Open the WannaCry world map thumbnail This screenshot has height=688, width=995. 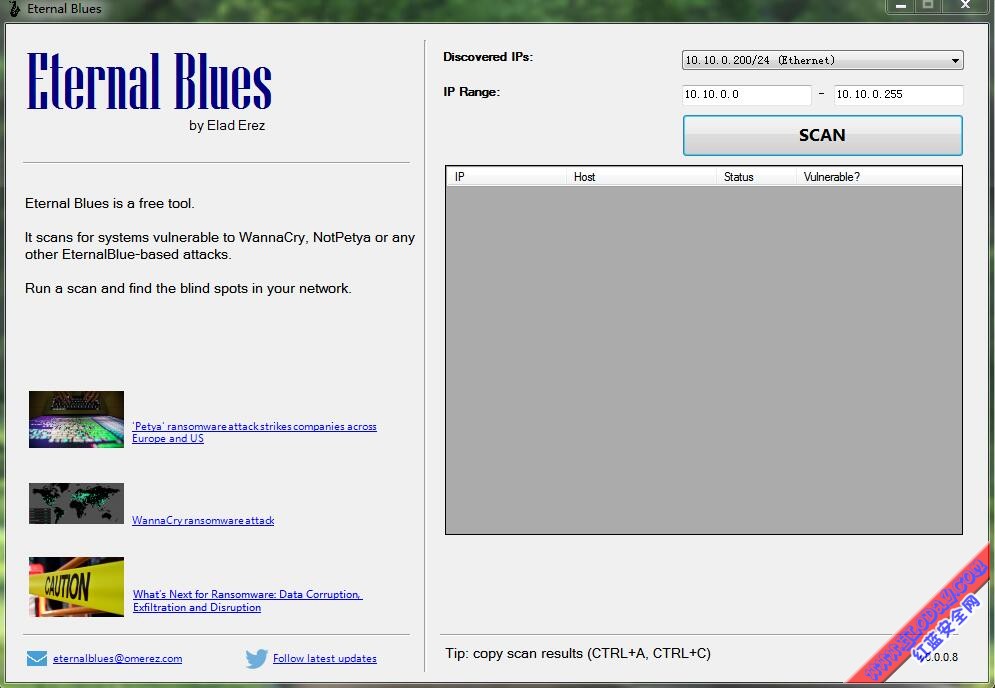tap(76, 503)
